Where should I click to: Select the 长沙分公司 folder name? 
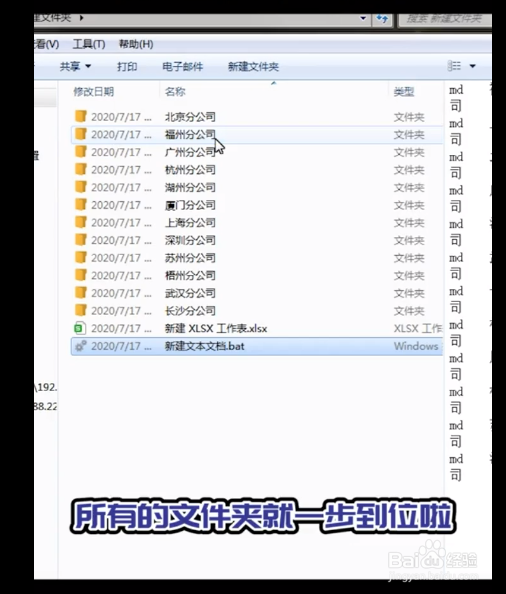tap(190, 311)
